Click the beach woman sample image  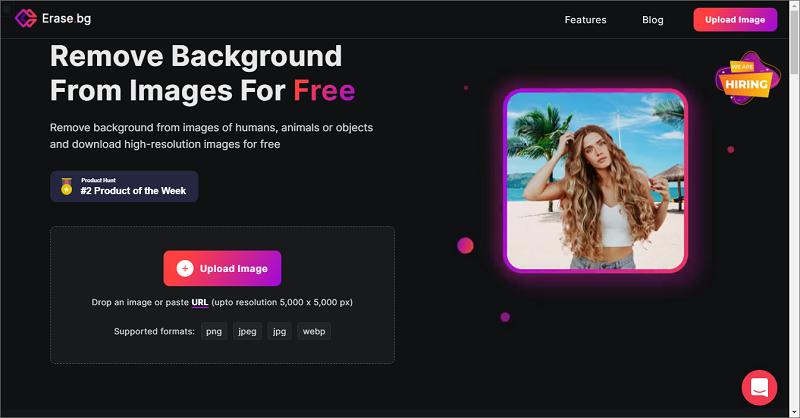tap(595, 181)
